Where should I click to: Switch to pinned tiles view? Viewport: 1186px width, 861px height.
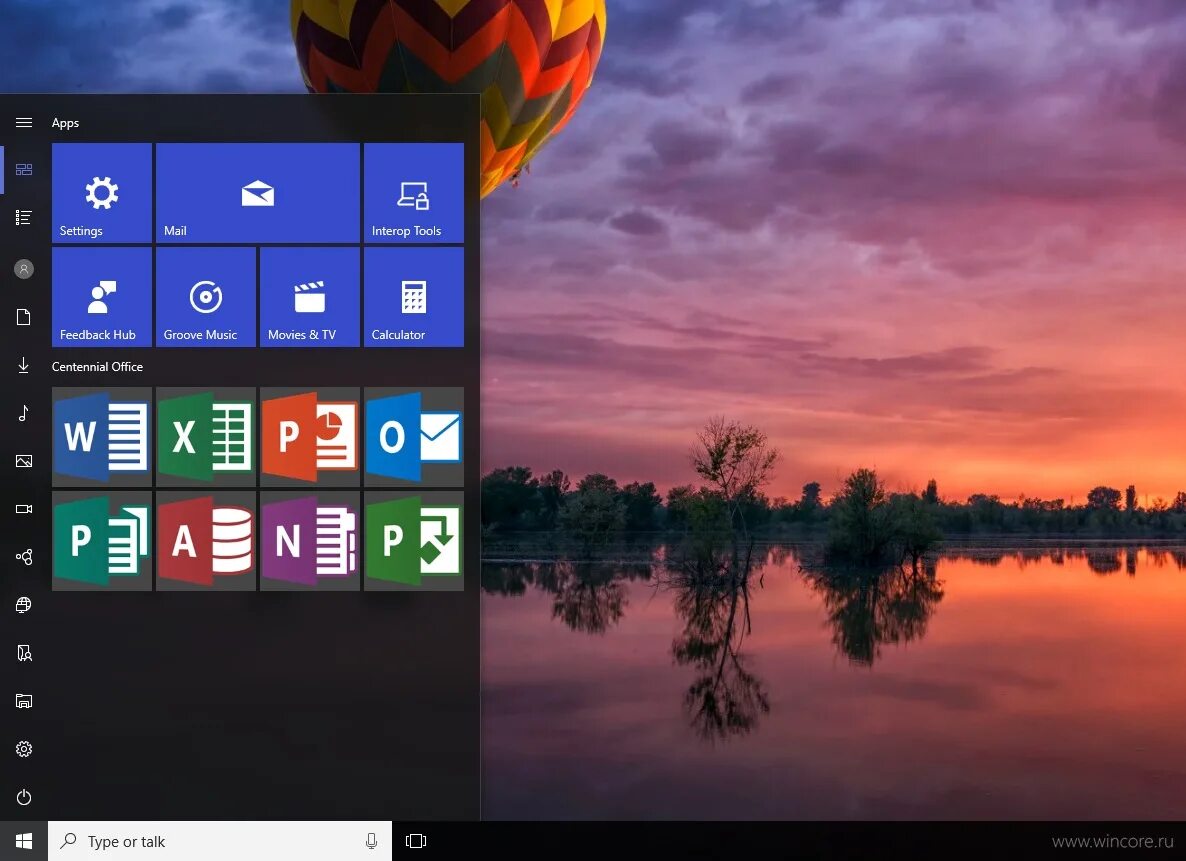[23, 169]
